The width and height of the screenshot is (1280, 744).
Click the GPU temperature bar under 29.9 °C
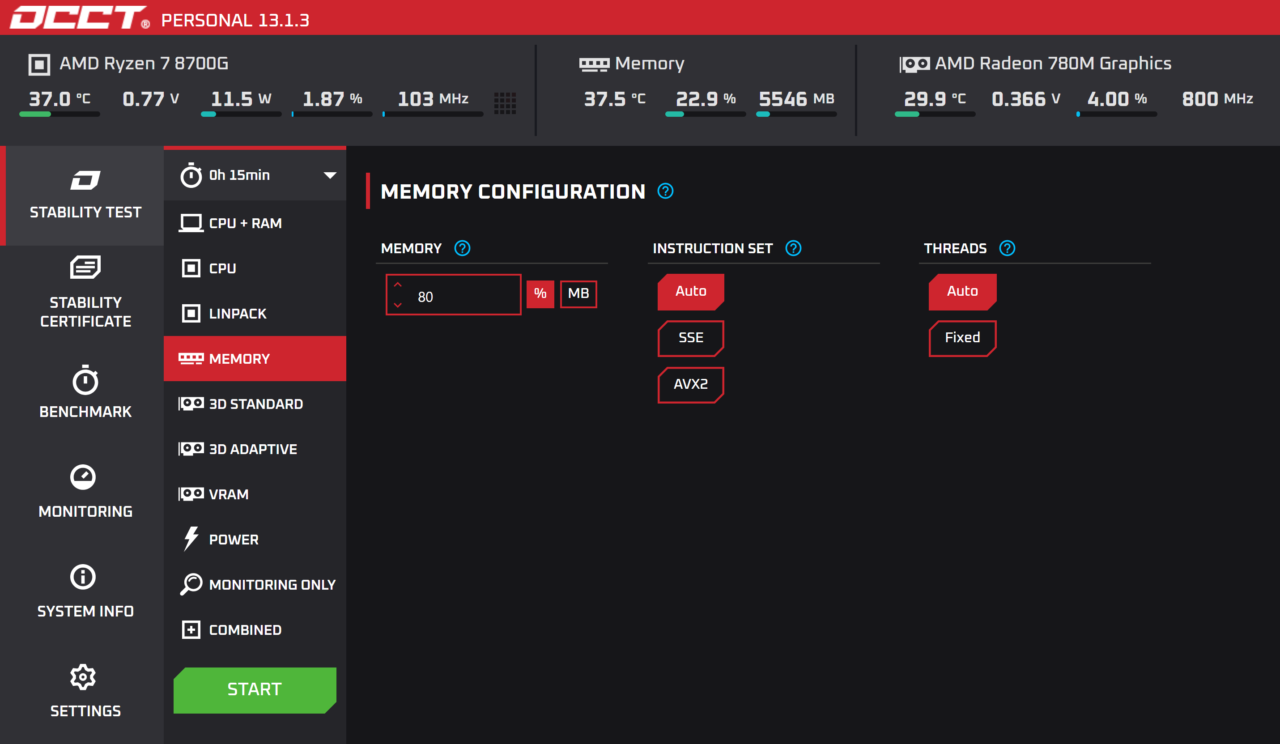coord(934,114)
